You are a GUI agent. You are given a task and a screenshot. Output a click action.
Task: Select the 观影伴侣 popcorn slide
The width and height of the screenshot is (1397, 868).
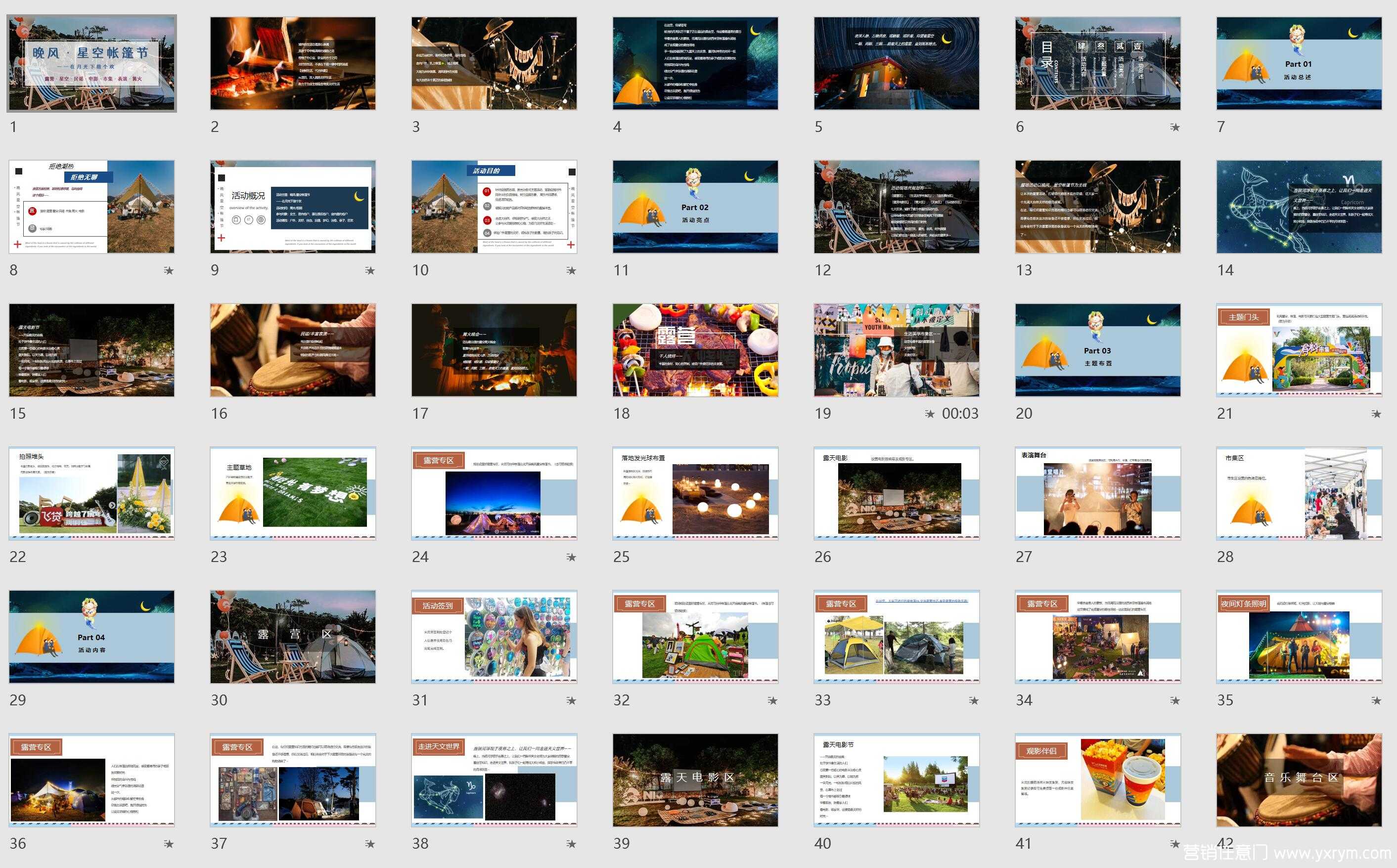point(1097,780)
